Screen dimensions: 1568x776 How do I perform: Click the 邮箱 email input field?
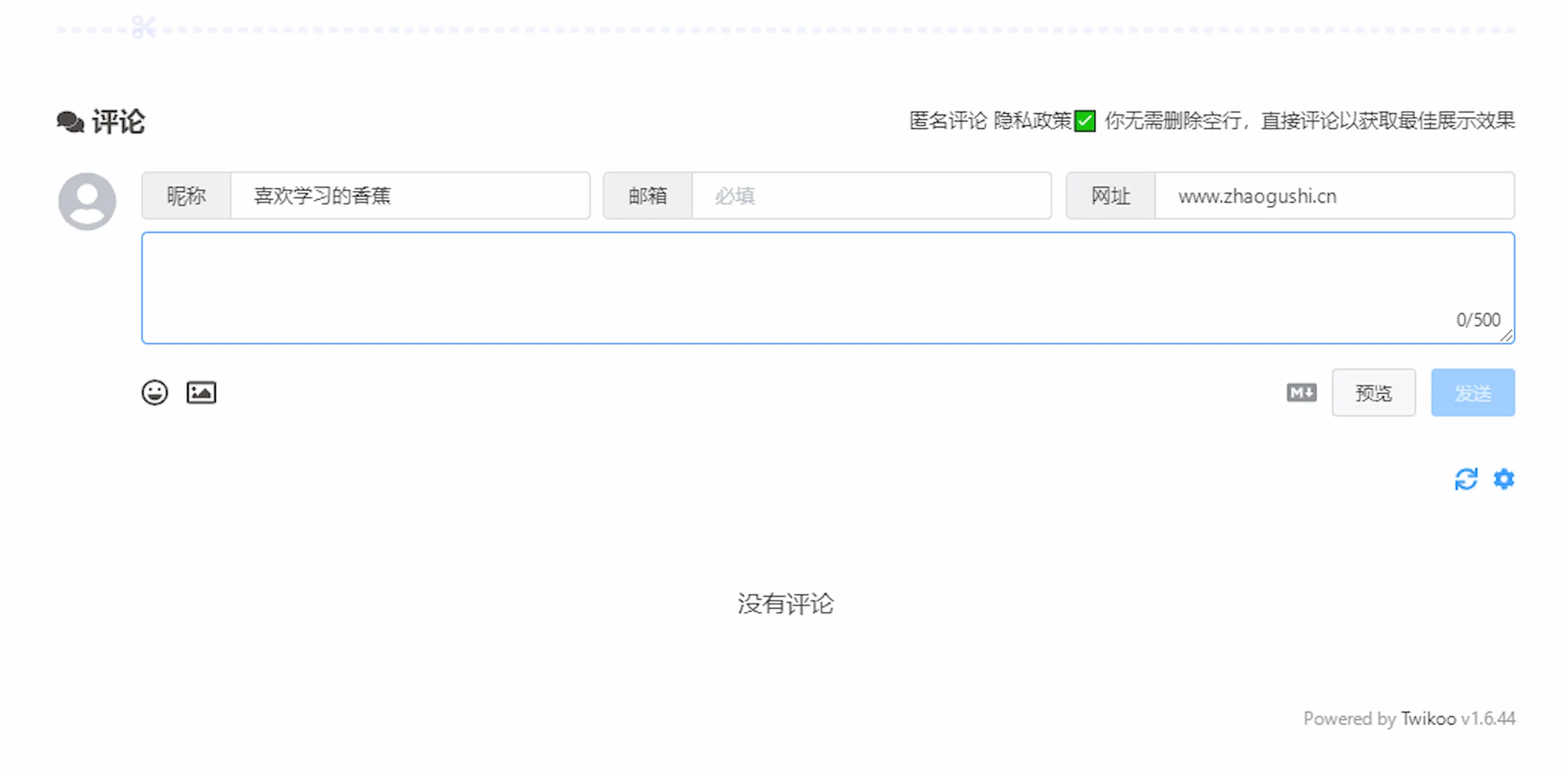(x=870, y=196)
